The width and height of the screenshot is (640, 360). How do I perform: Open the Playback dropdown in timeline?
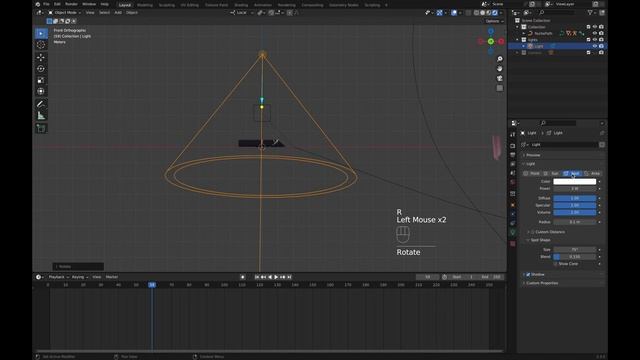[58, 277]
